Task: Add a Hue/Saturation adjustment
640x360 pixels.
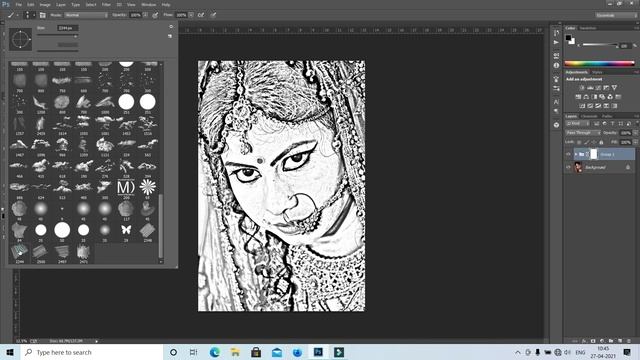Action: click(x=578, y=97)
